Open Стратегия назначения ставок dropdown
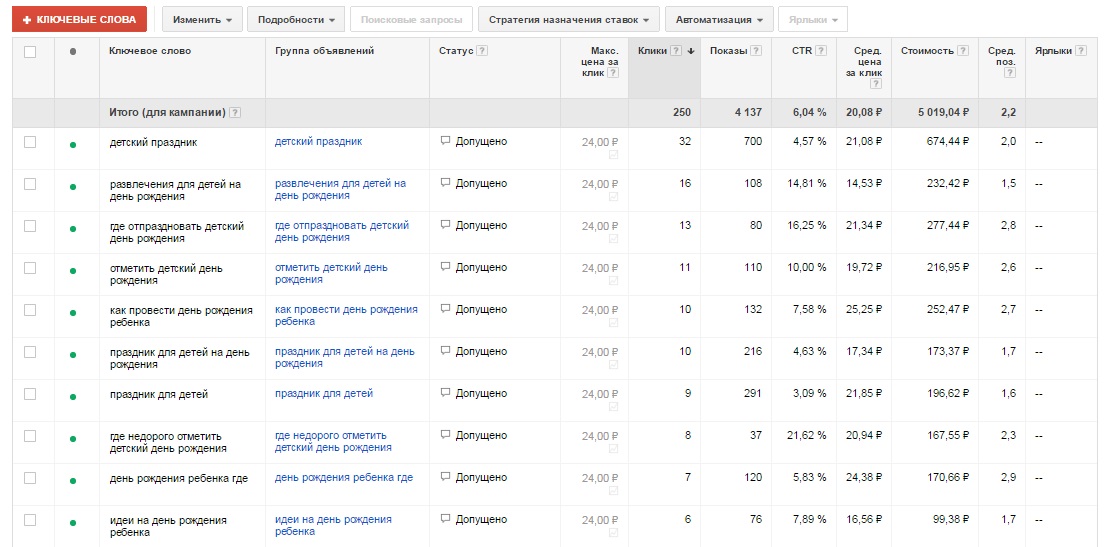1113x547 pixels. pyautogui.click(x=569, y=19)
